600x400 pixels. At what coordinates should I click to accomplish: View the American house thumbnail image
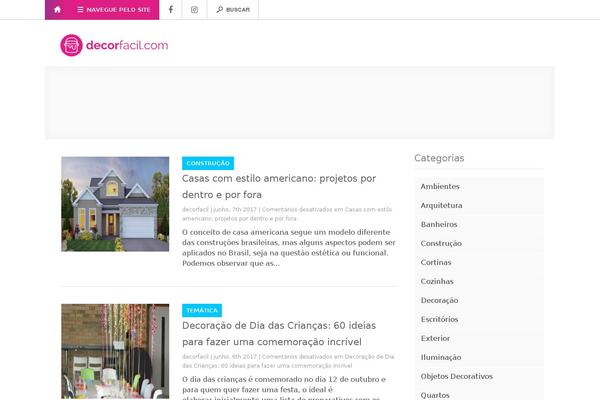tap(115, 204)
